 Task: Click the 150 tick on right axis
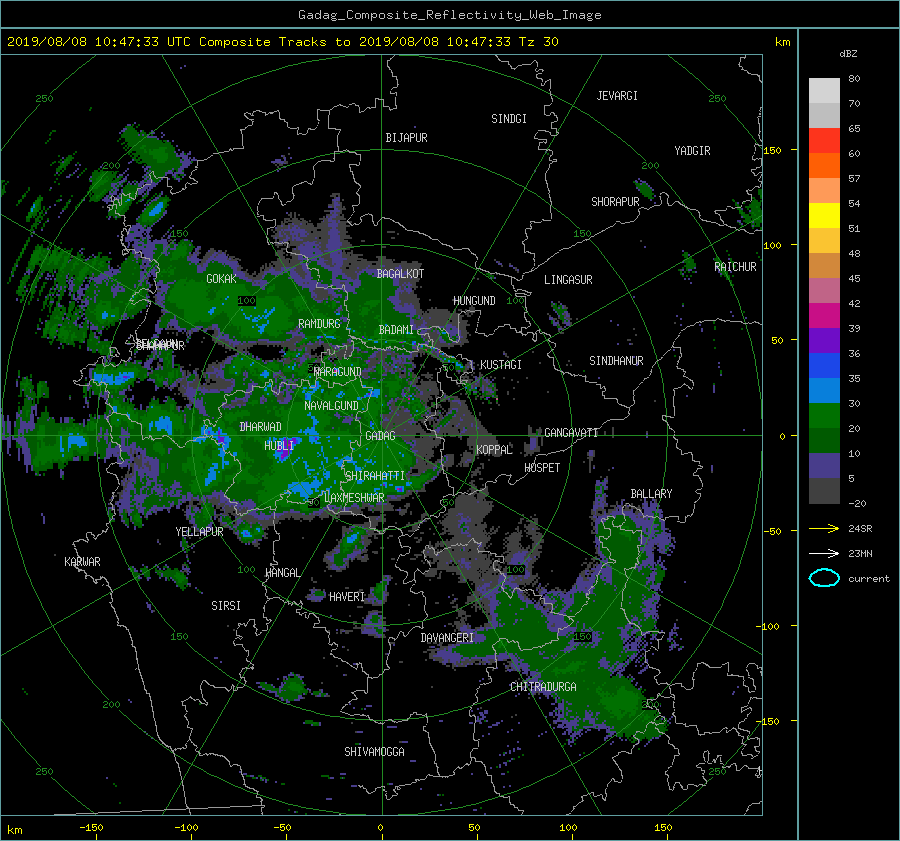pyautogui.click(x=773, y=150)
